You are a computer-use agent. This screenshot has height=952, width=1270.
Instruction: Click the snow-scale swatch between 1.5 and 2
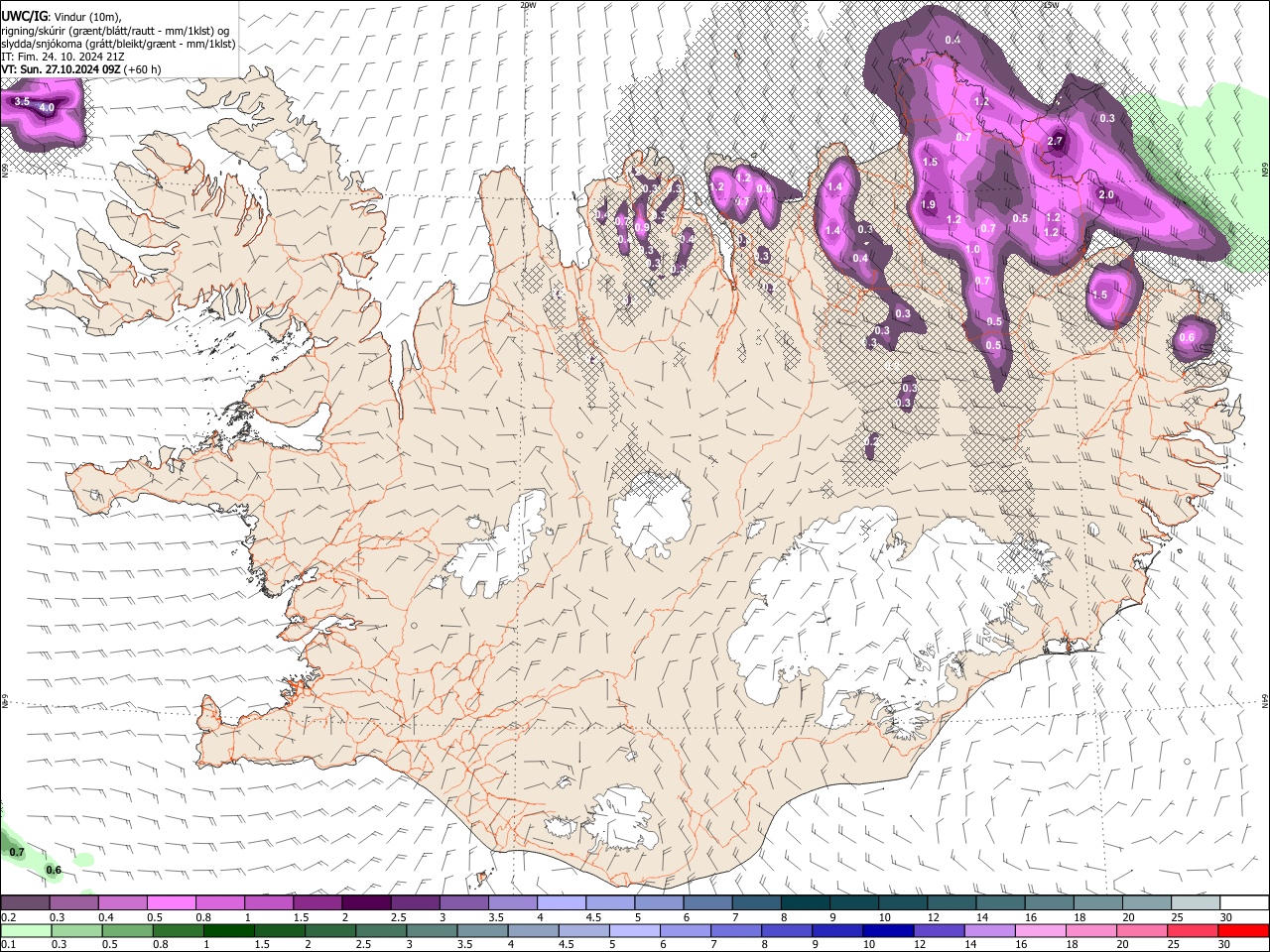317,902
